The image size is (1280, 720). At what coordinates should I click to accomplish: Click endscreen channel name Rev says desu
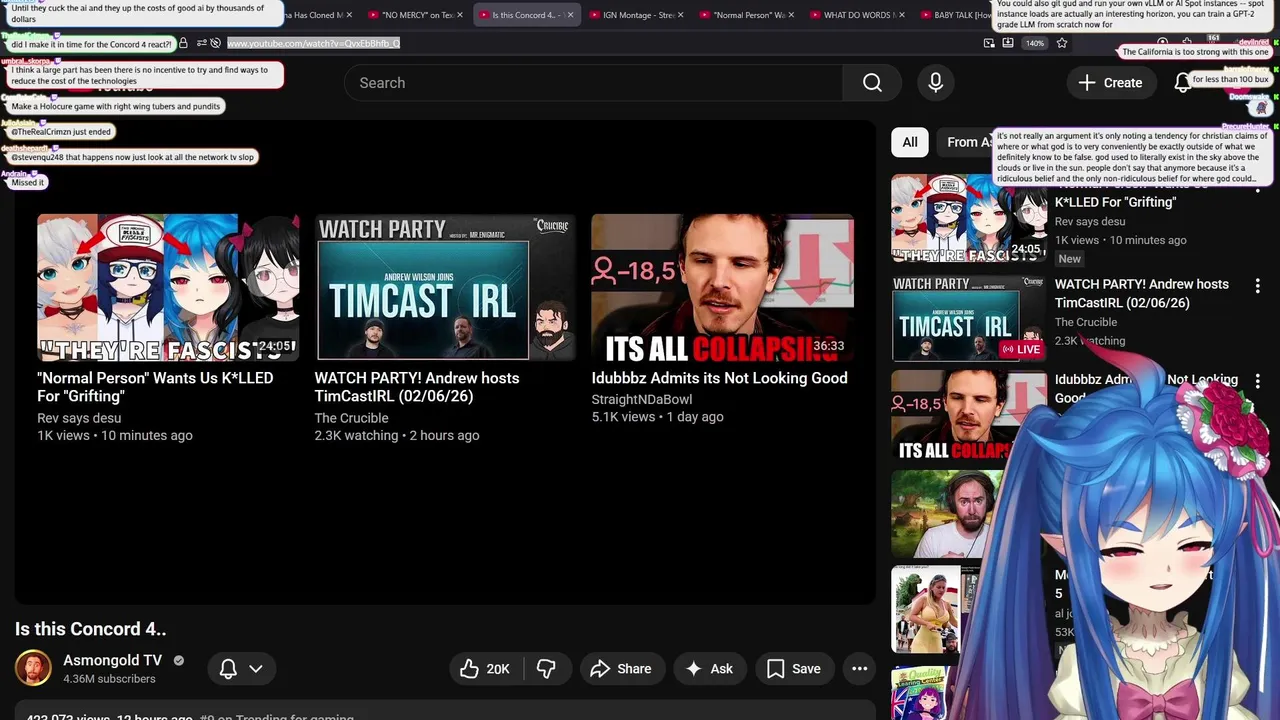pos(79,418)
